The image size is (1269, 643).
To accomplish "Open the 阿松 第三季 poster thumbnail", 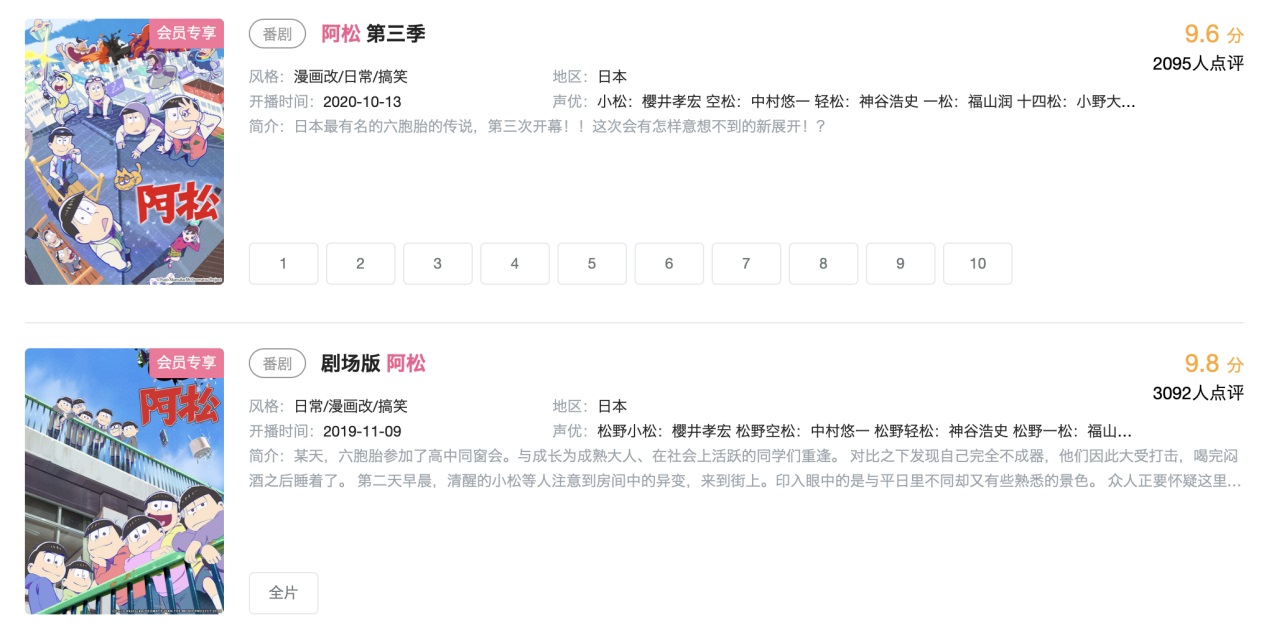I will pyautogui.click(x=124, y=152).
